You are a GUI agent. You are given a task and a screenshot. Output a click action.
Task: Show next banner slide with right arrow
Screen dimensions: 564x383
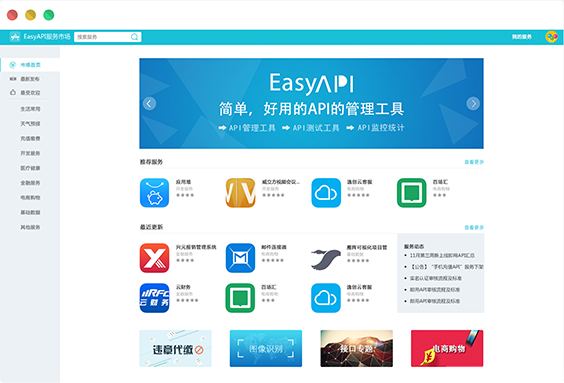click(473, 104)
